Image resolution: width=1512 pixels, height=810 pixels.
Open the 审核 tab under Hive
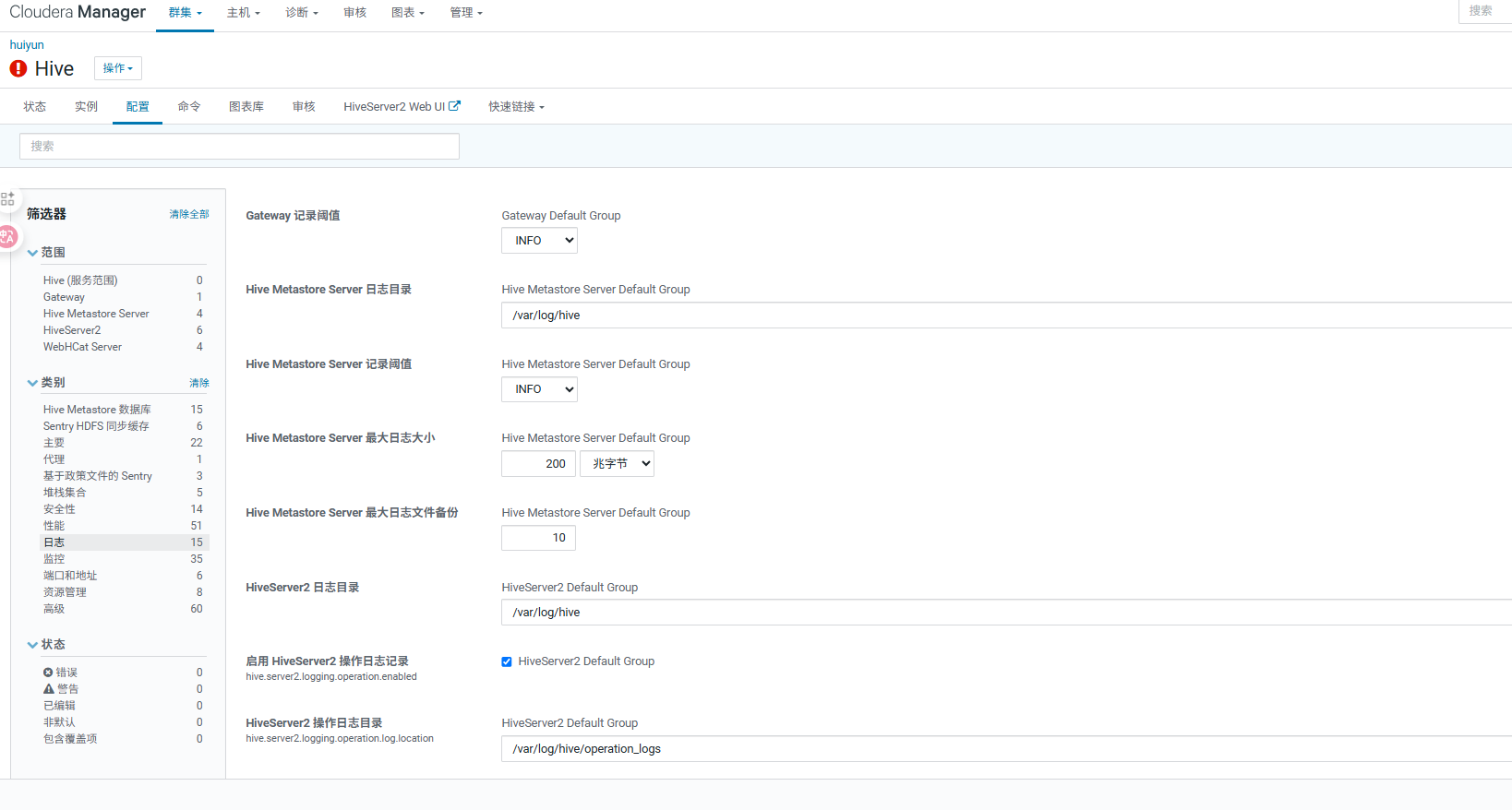pyautogui.click(x=304, y=107)
